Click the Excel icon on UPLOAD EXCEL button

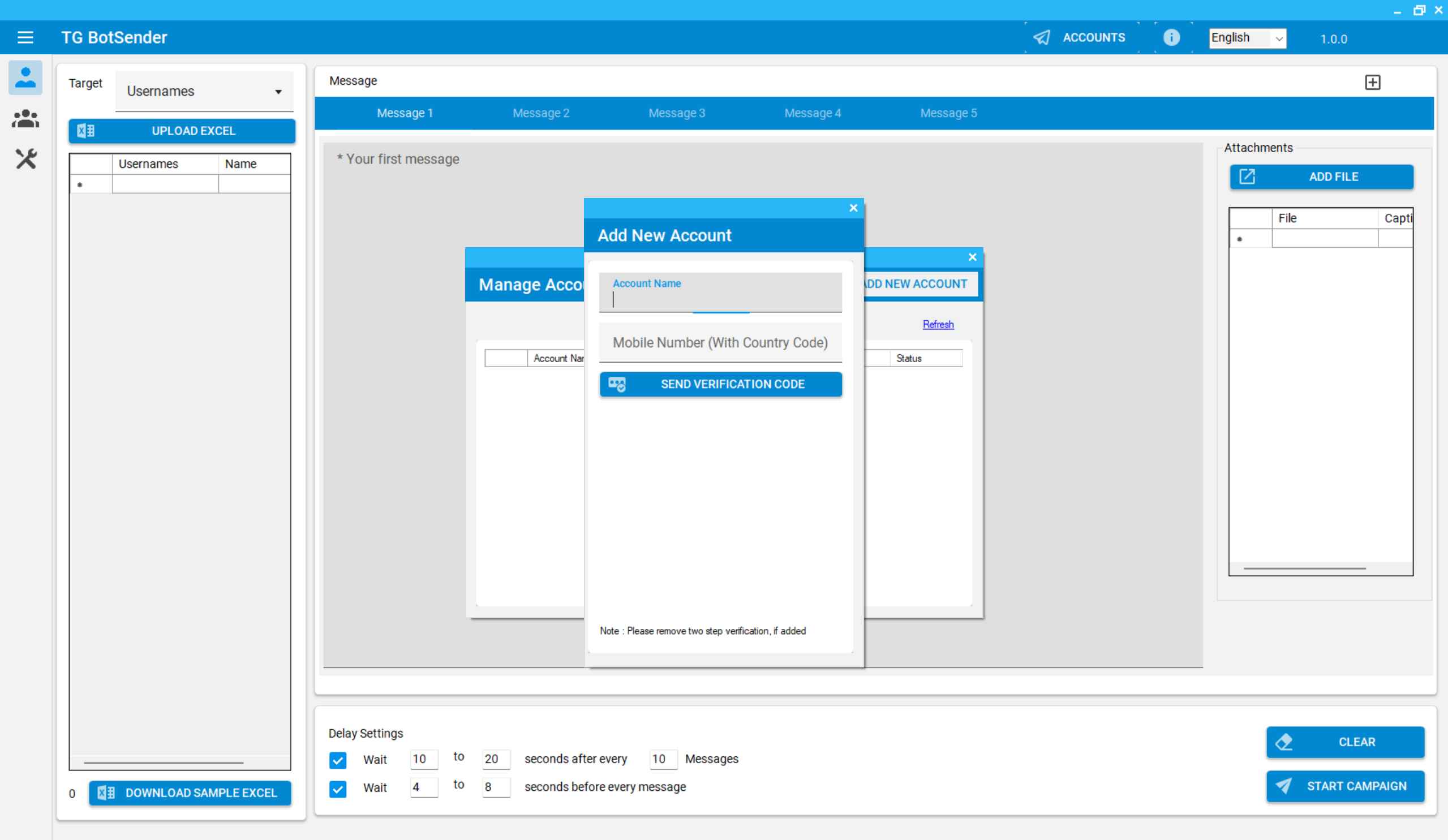coord(86,131)
